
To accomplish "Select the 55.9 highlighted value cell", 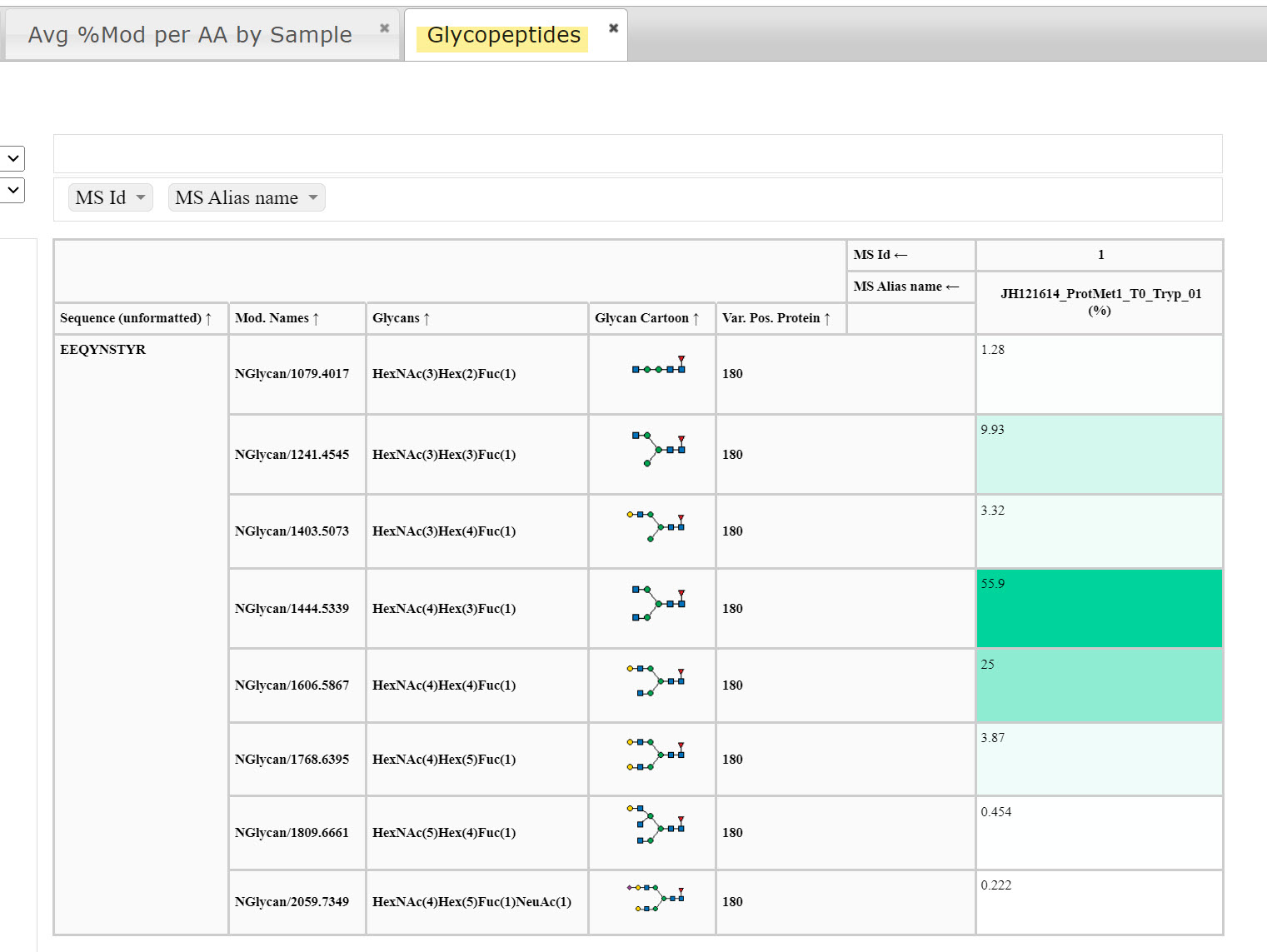I will (x=1099, y=608).
